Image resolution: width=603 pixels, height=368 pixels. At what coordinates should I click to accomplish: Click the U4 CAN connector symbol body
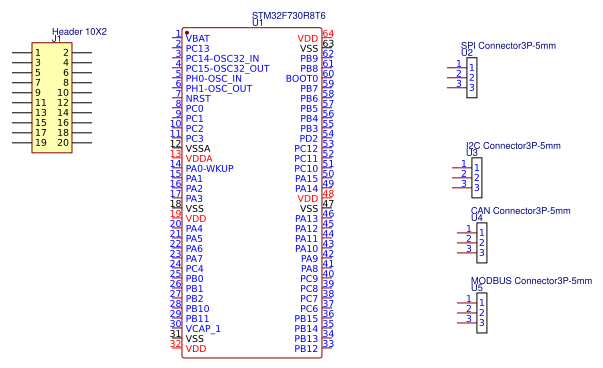(482, 243)
